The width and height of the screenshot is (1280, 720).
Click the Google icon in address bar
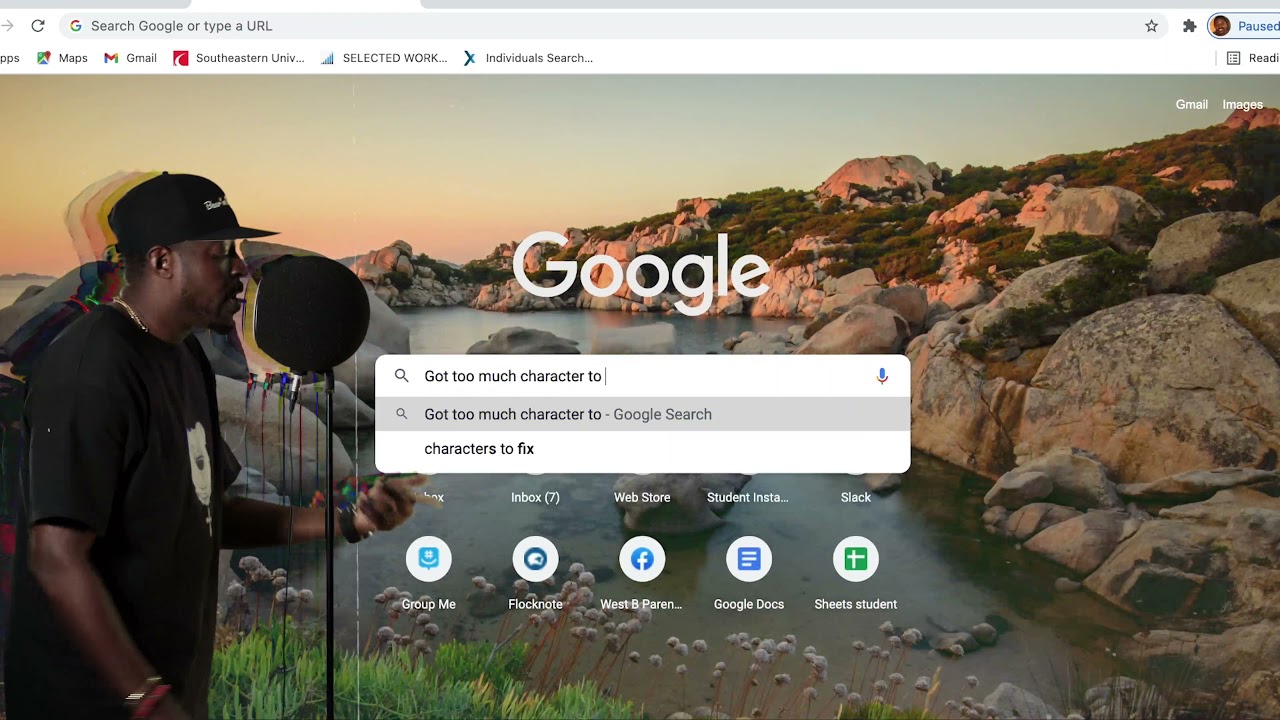pyautogui.click(x=76, y=26)
